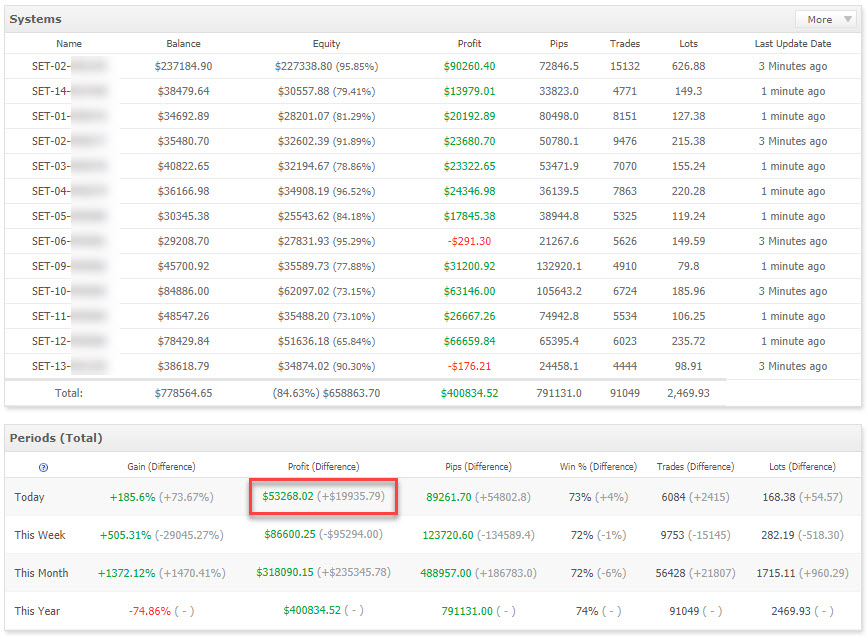This screenshot has width=868, height=636.
Task: Sort by the Trades column header
Action: 624,43
